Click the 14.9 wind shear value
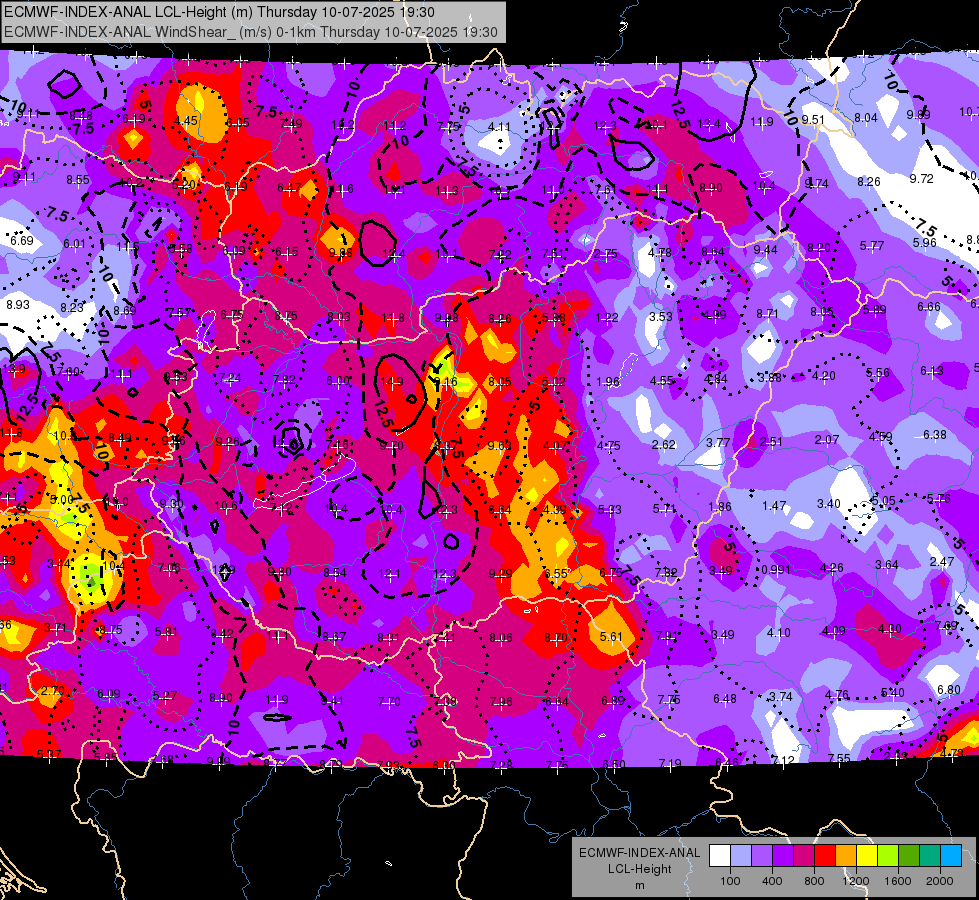979x900 pixels. point(391,382)
